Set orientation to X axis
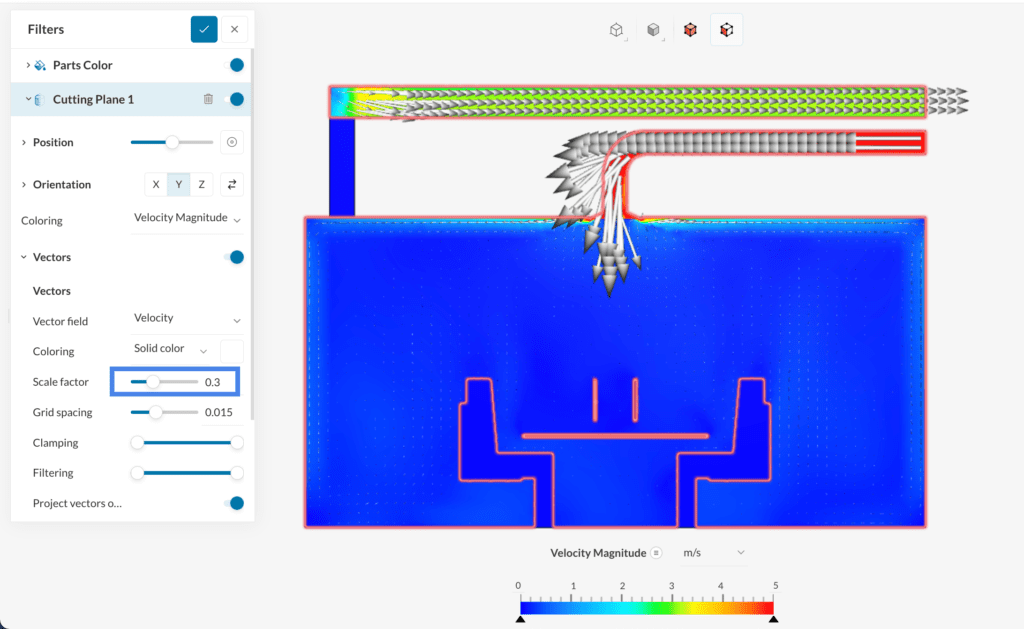This screenshot has height=629, width=1024. [156, 184]
